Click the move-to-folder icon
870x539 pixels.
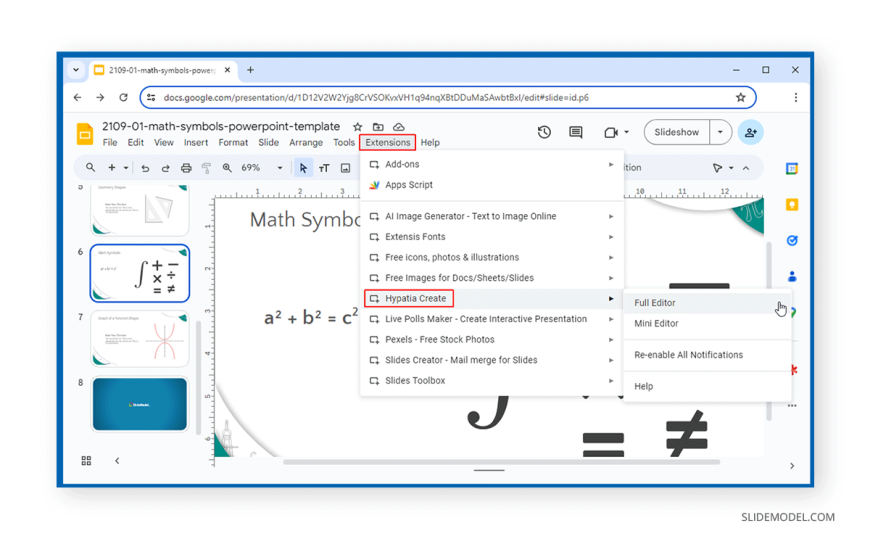point(378,127)
